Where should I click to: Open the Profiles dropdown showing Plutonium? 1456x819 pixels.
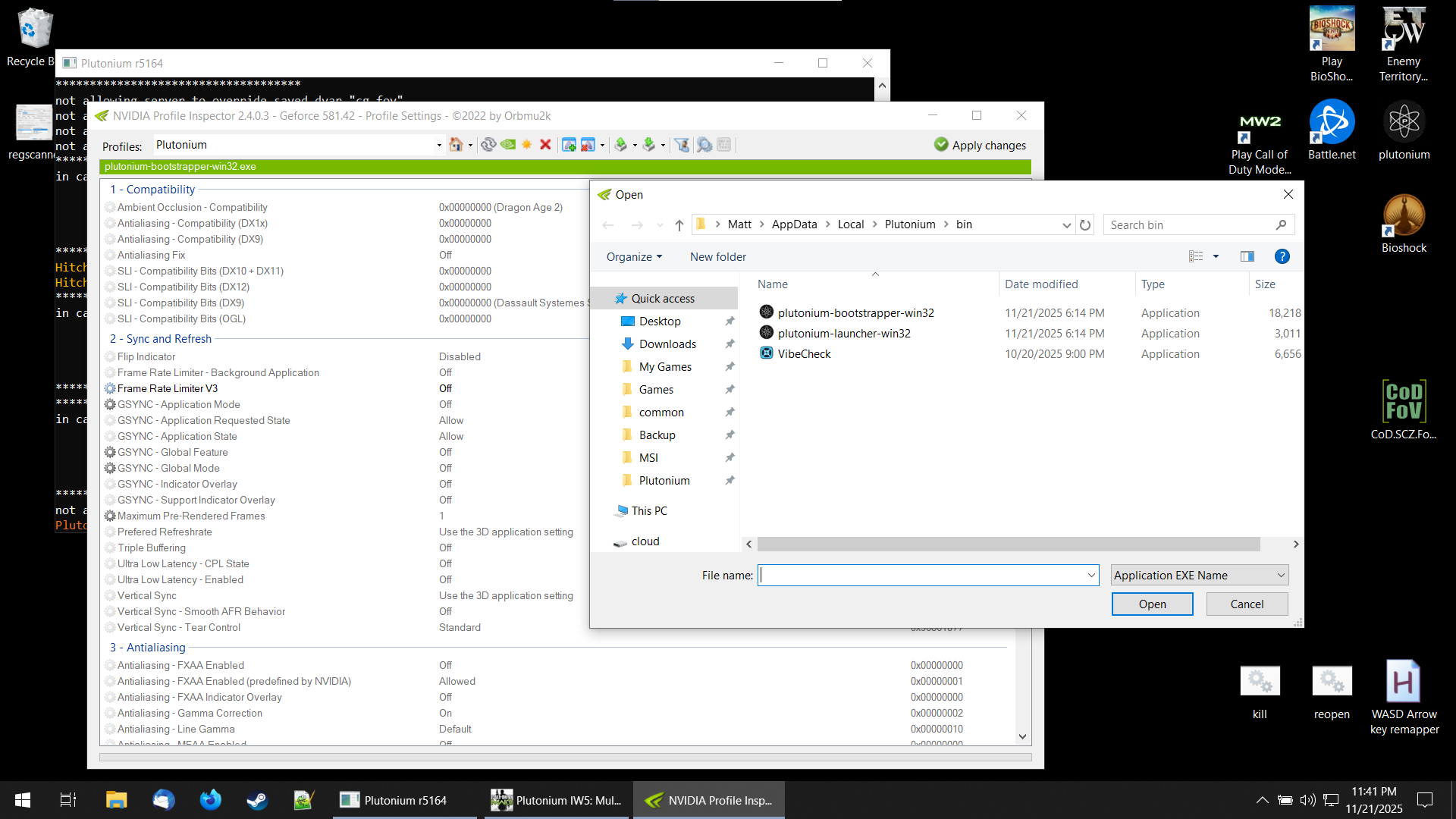[x=438, y=145]
